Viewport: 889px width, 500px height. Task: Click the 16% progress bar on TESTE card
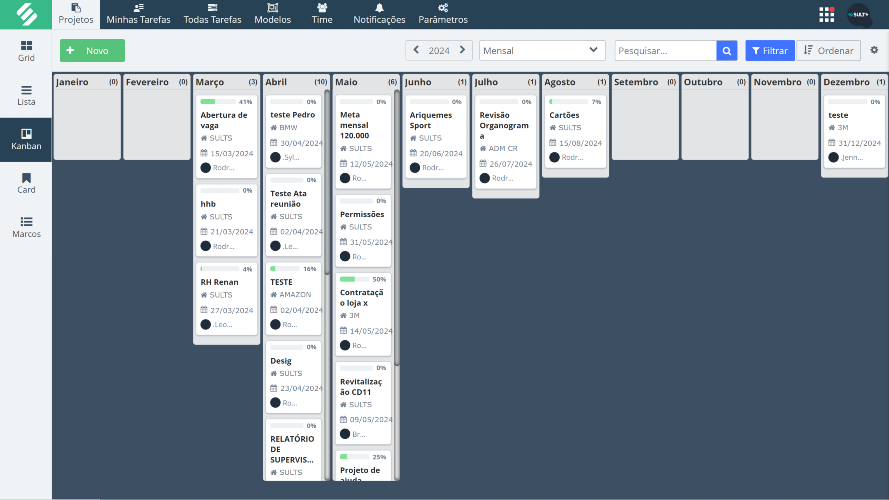click(286, 269)
